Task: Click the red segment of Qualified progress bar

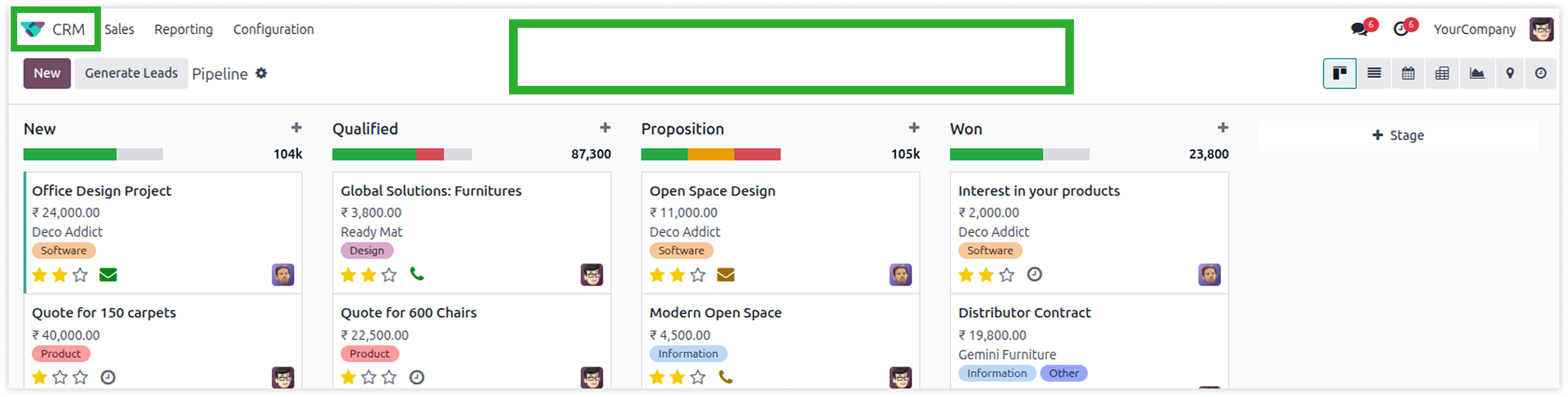Action: tap(430, 155)
